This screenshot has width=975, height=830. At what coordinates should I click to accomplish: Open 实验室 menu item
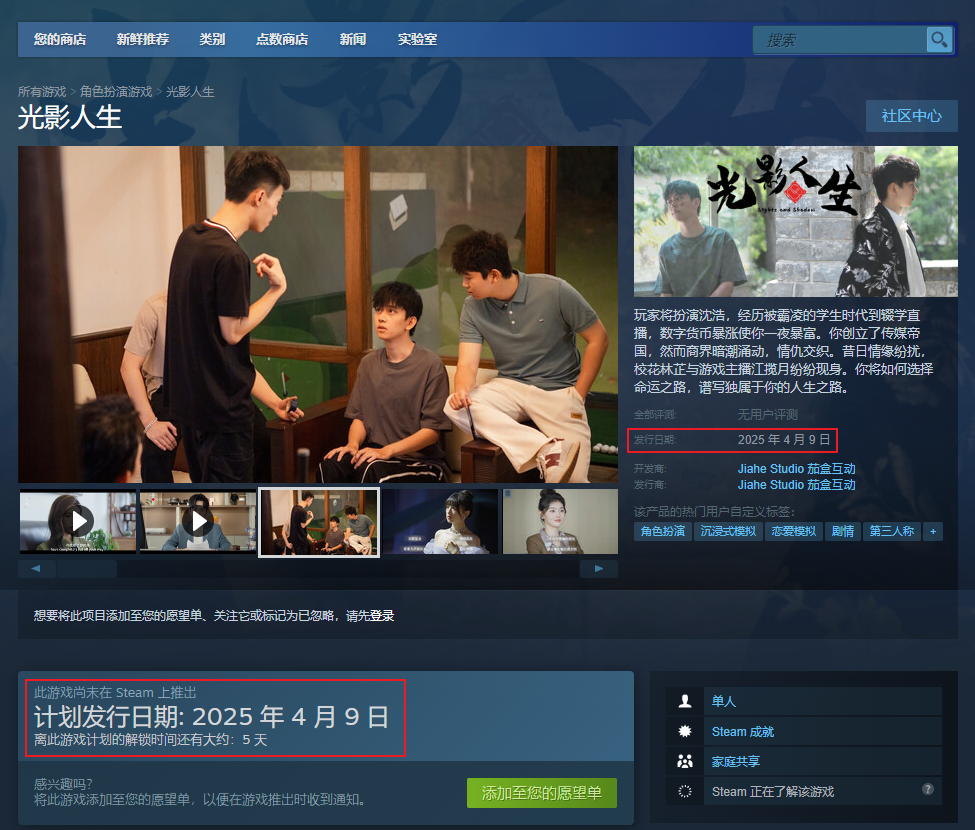pyautogui.click(x=417, y=39)
